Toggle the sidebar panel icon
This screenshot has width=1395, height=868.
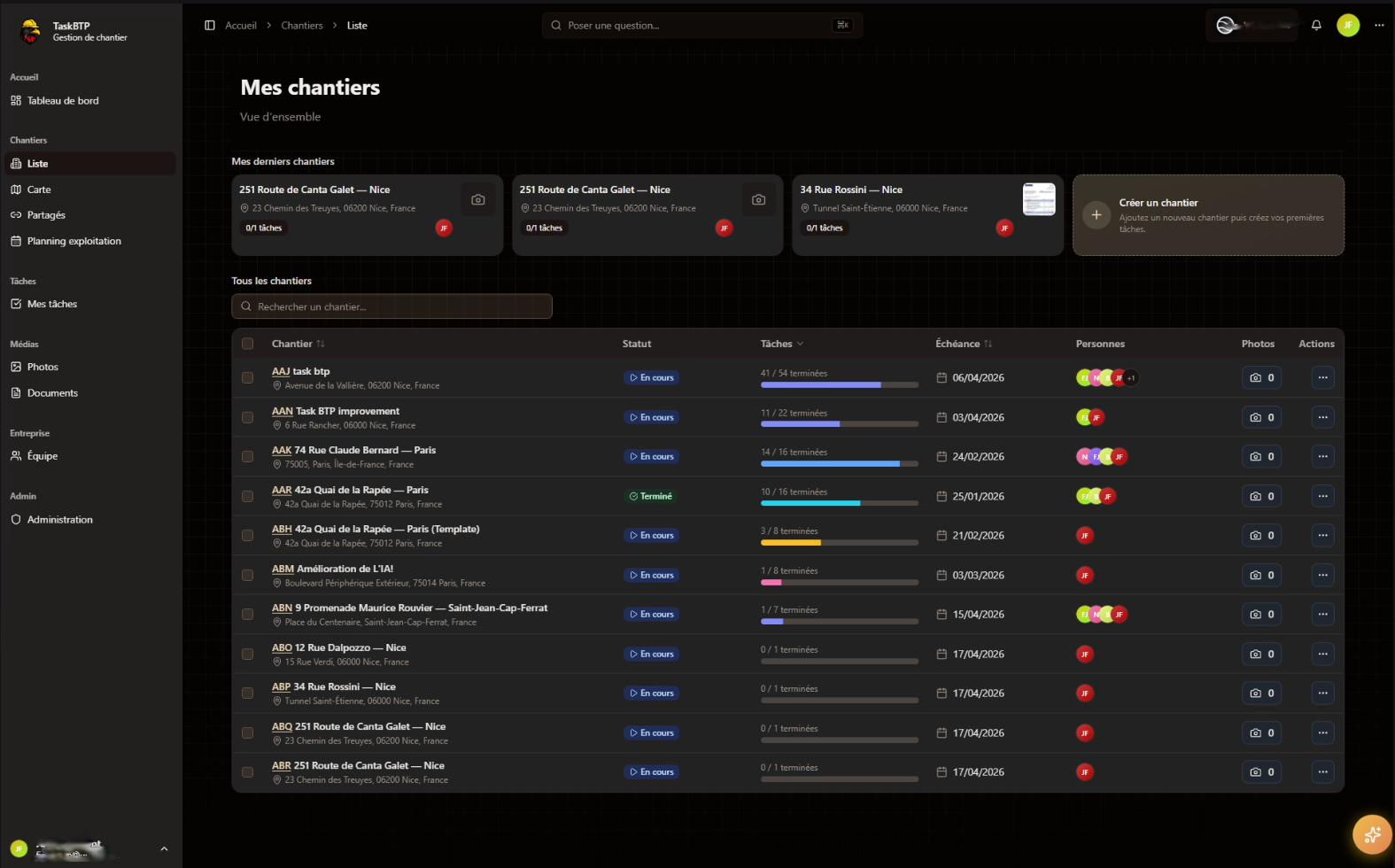(210, 26)
